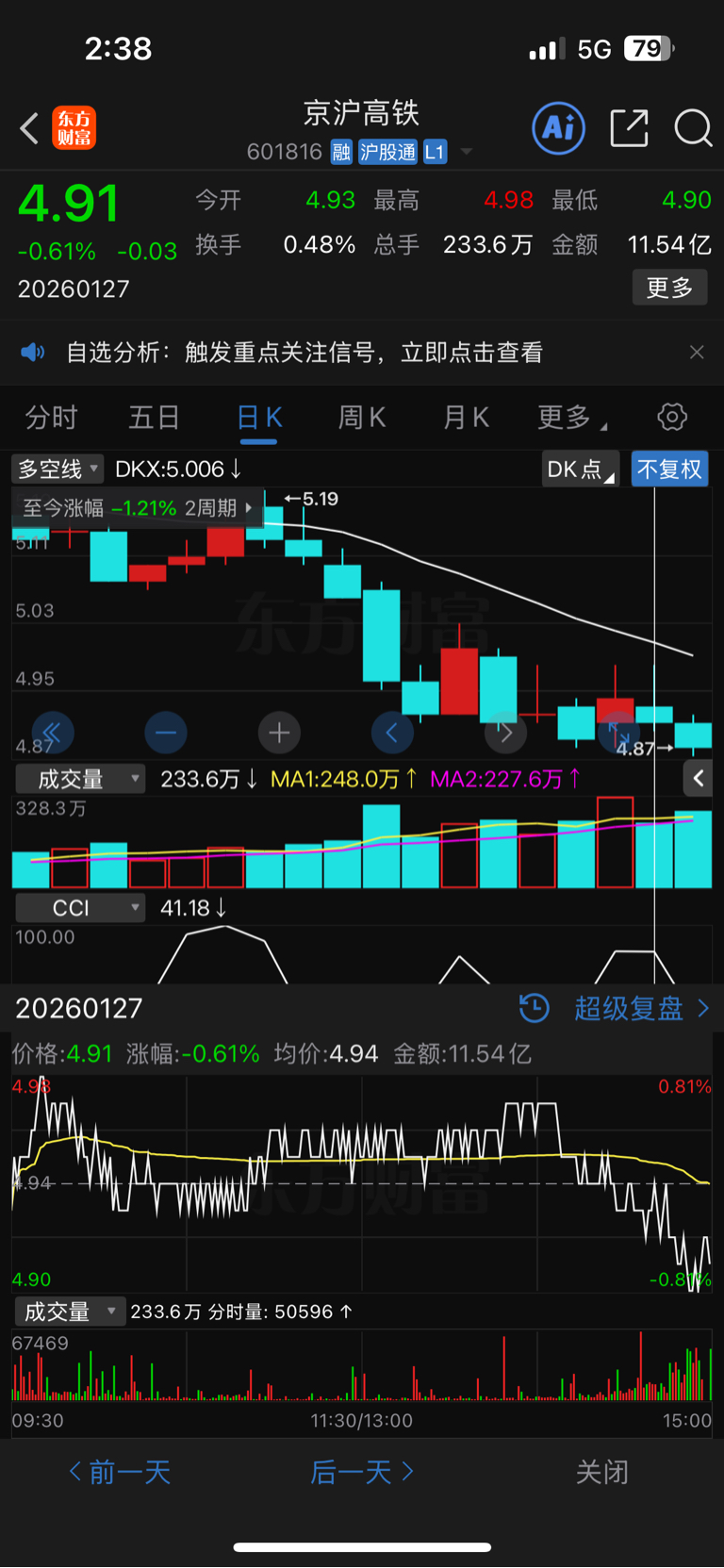
Task: Tap the L1 level badge
Action: [x=434, y=152]
